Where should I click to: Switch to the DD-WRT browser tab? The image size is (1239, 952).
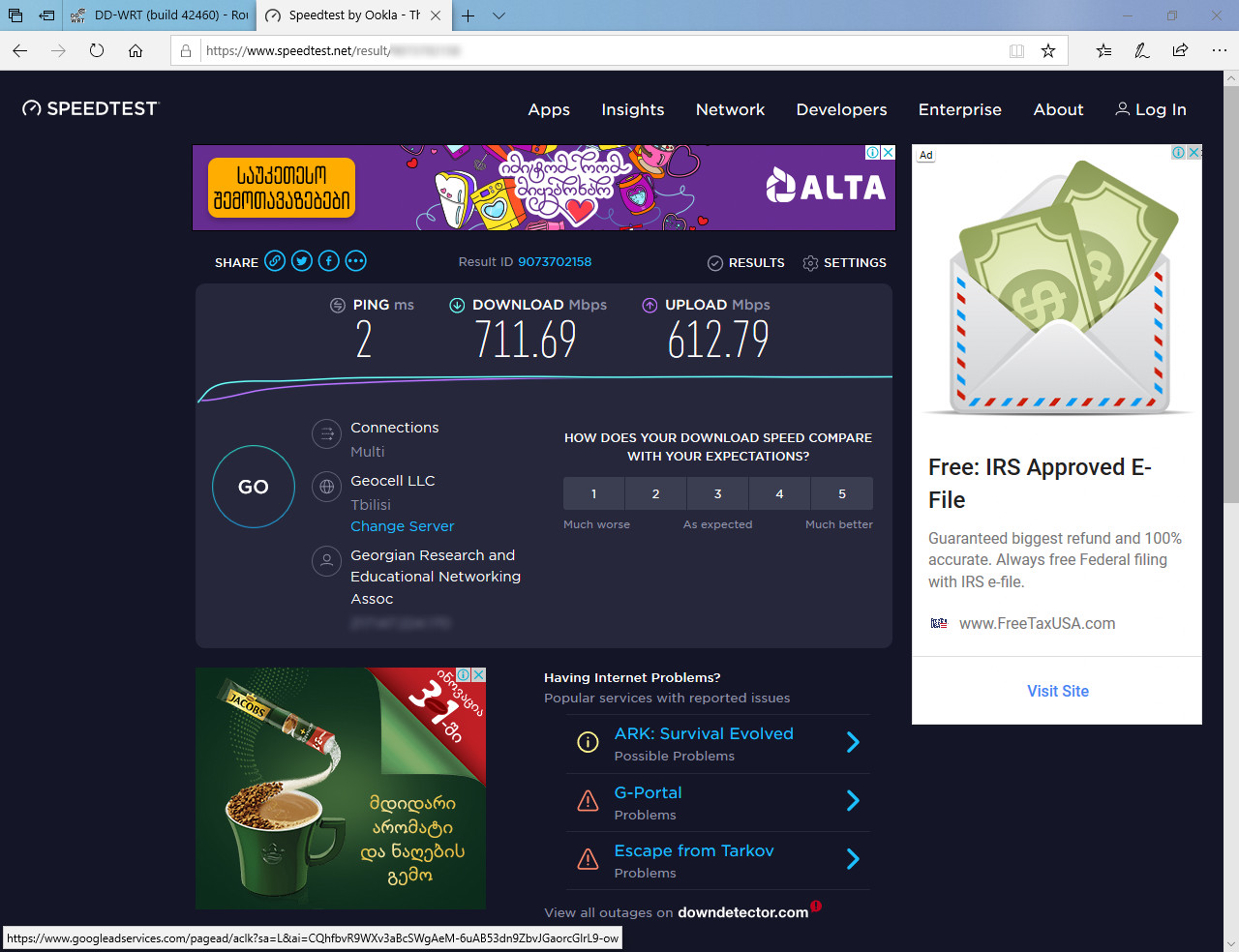(161, 15)
